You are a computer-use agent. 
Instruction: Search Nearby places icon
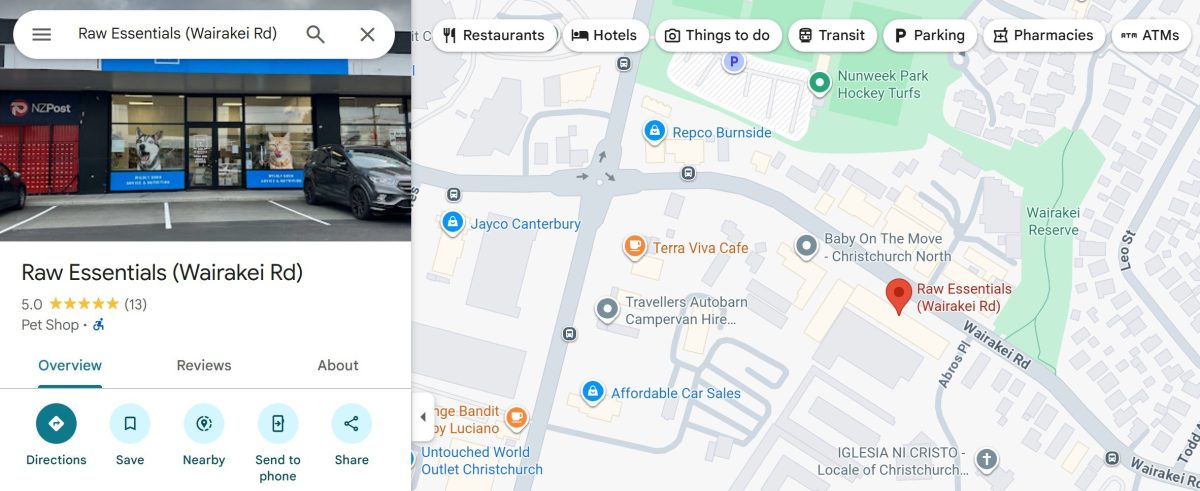(x=204, y=423)
